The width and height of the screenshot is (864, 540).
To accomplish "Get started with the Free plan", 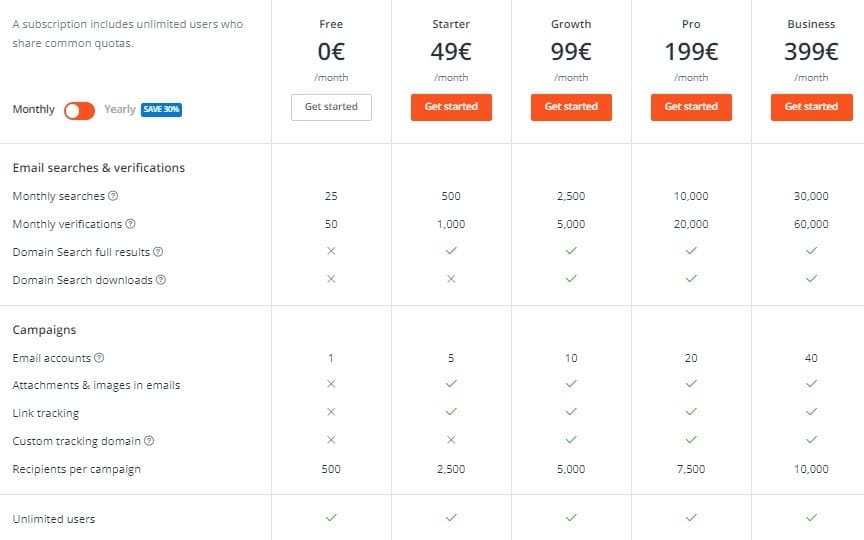I will [331, 107].
